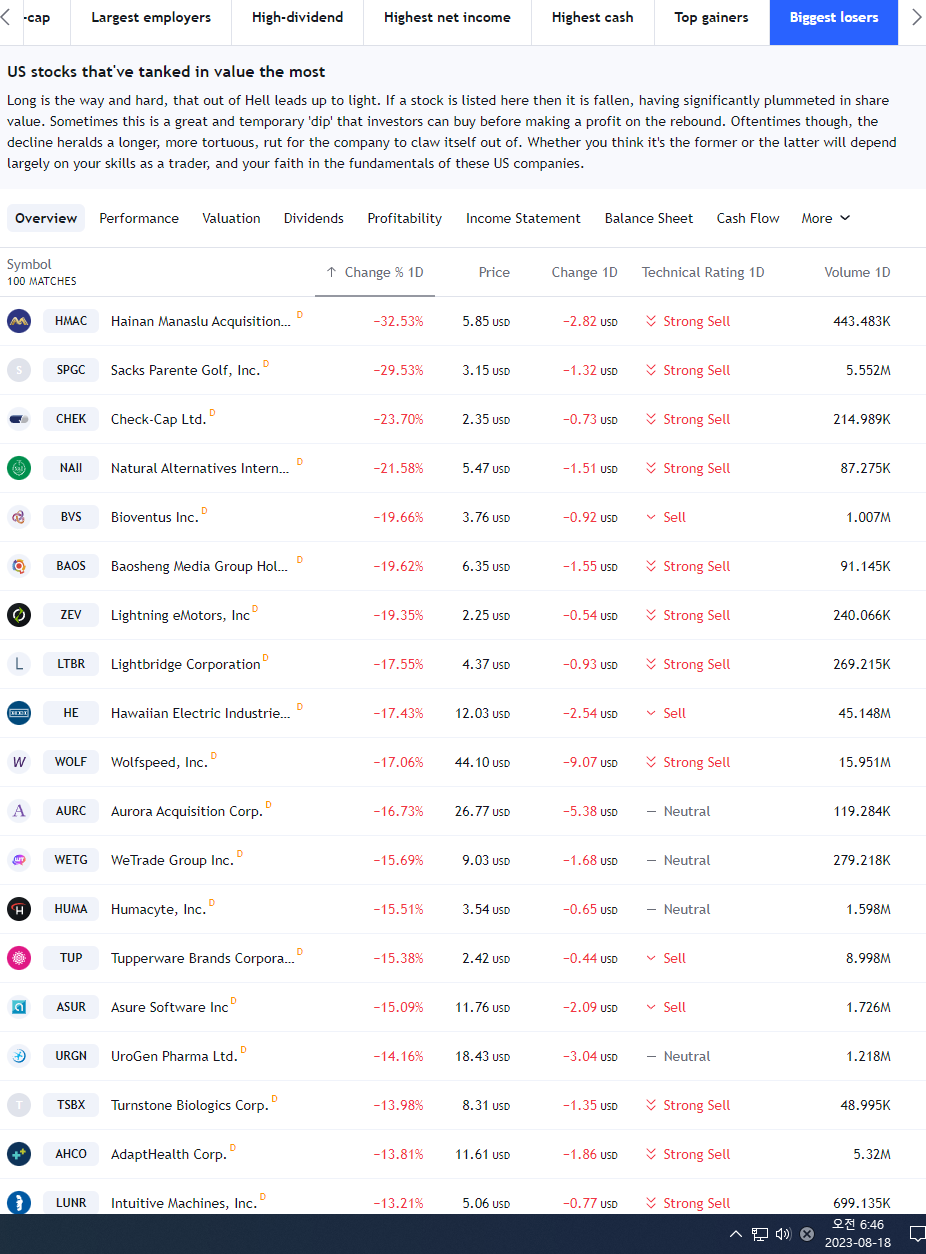Click the Wolfspeed logo icon
Image resolution: width=926 pixels, height=1254 pixels.
pyautogui.click(x=19, y=762)
